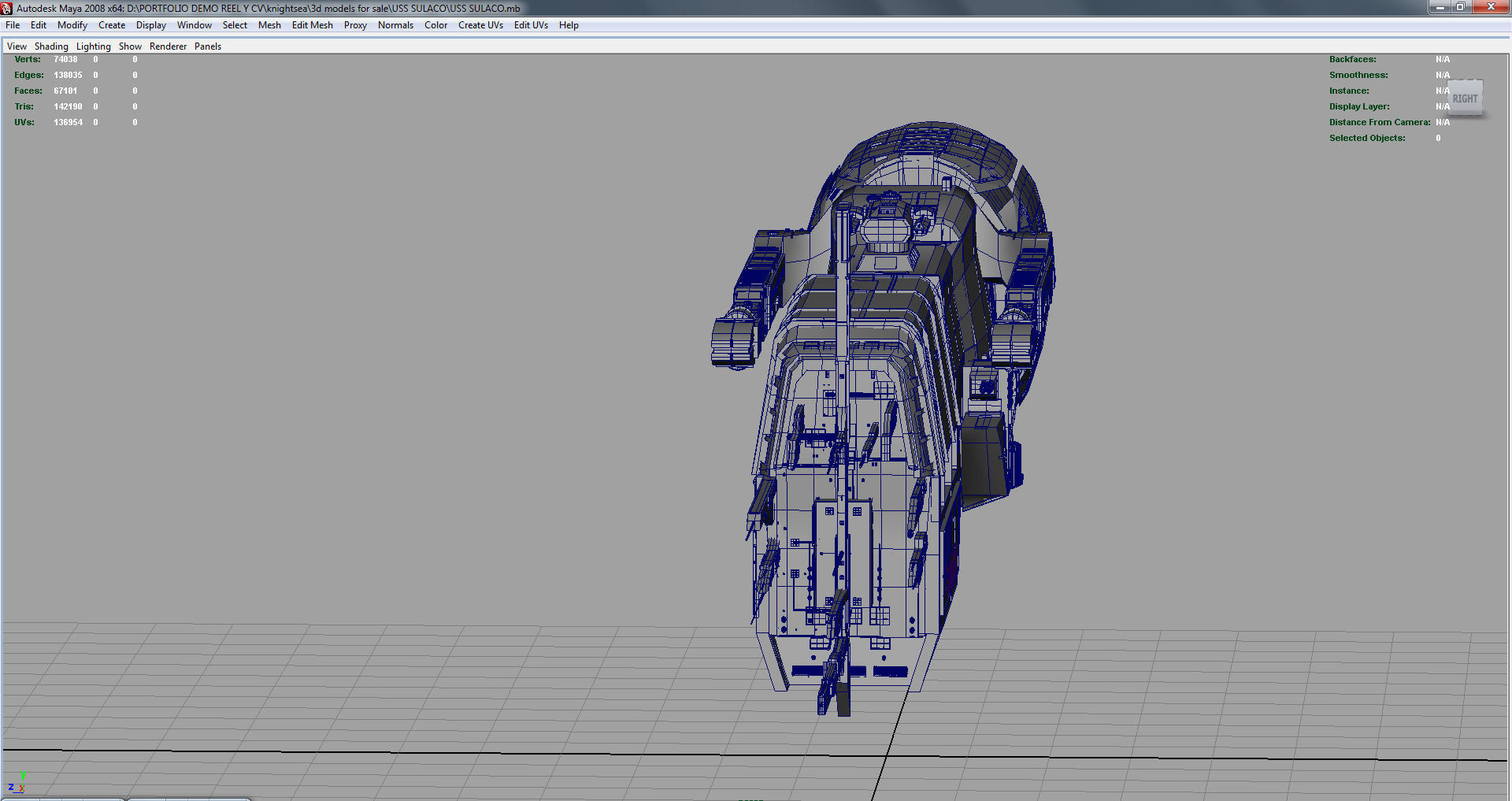Click the Smoothness label in heads-up display
This screenshot has height=801, width=1512.
pos(1358,75)
